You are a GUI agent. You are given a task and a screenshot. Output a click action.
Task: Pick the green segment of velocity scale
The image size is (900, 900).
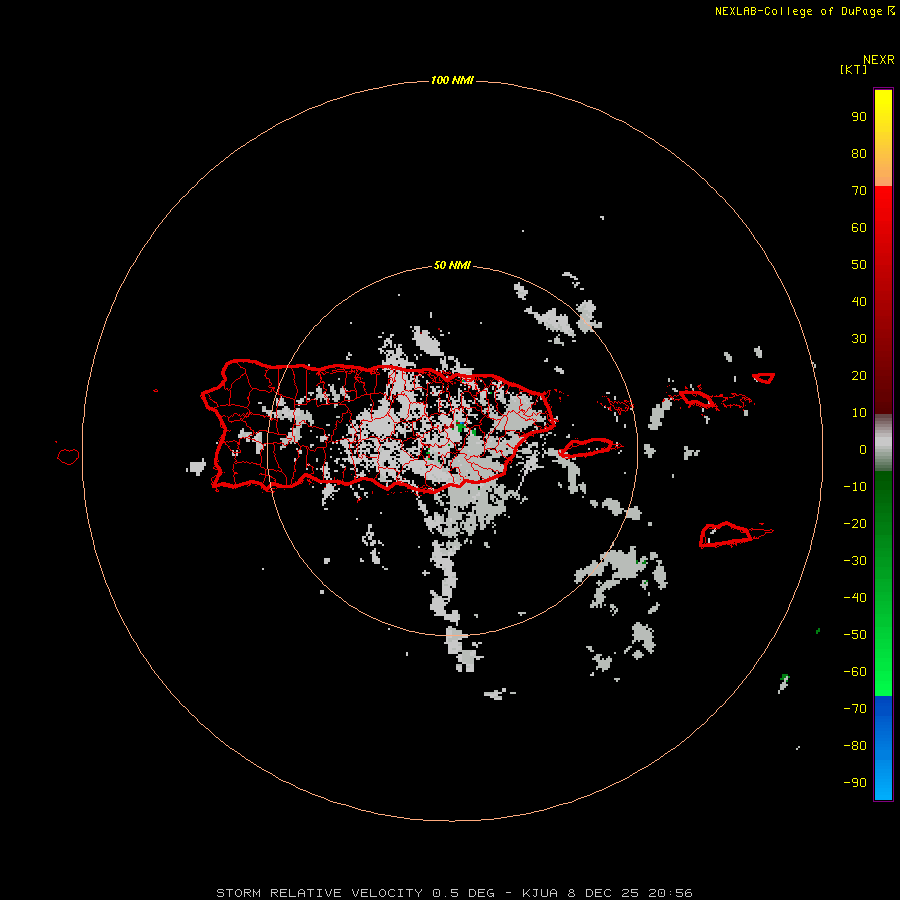tap(883, 583)
